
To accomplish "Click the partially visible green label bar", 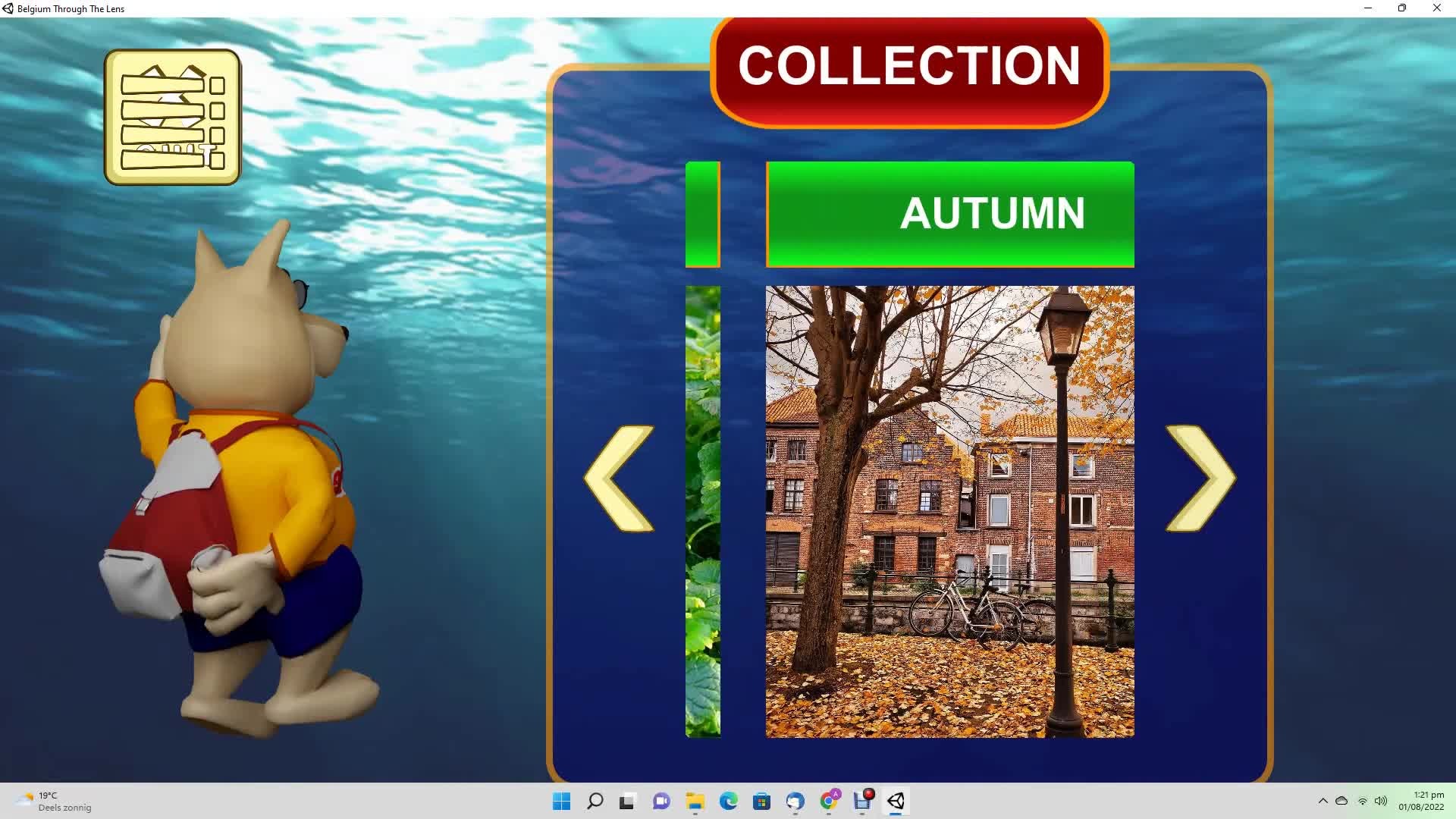I will 703,214.
